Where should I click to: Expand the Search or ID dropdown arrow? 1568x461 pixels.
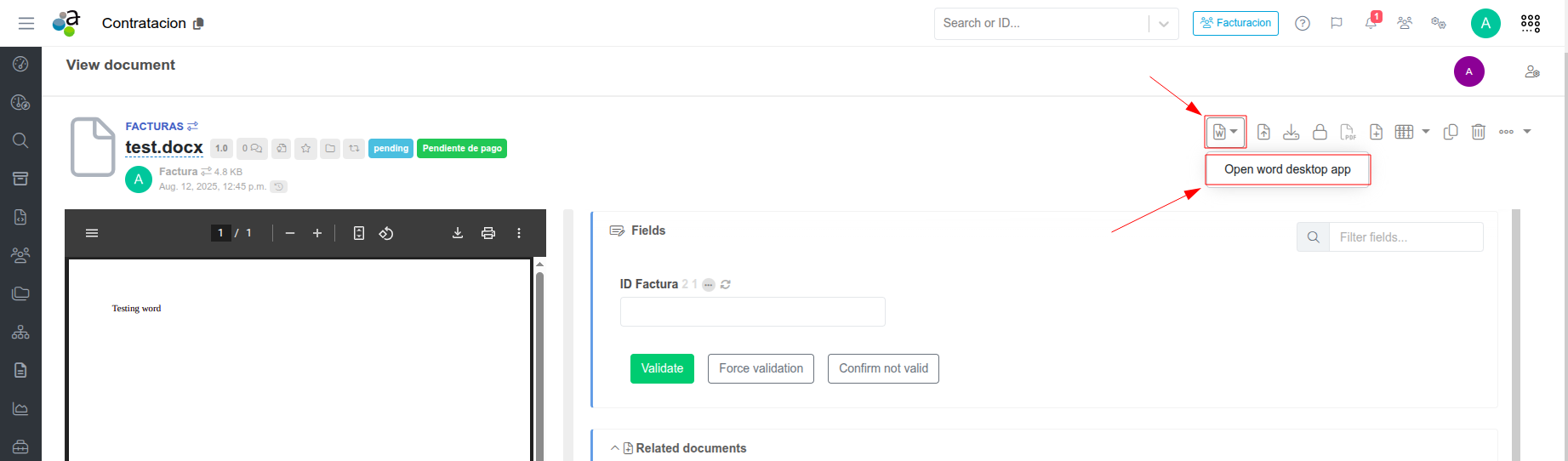tap(1163, 24)
